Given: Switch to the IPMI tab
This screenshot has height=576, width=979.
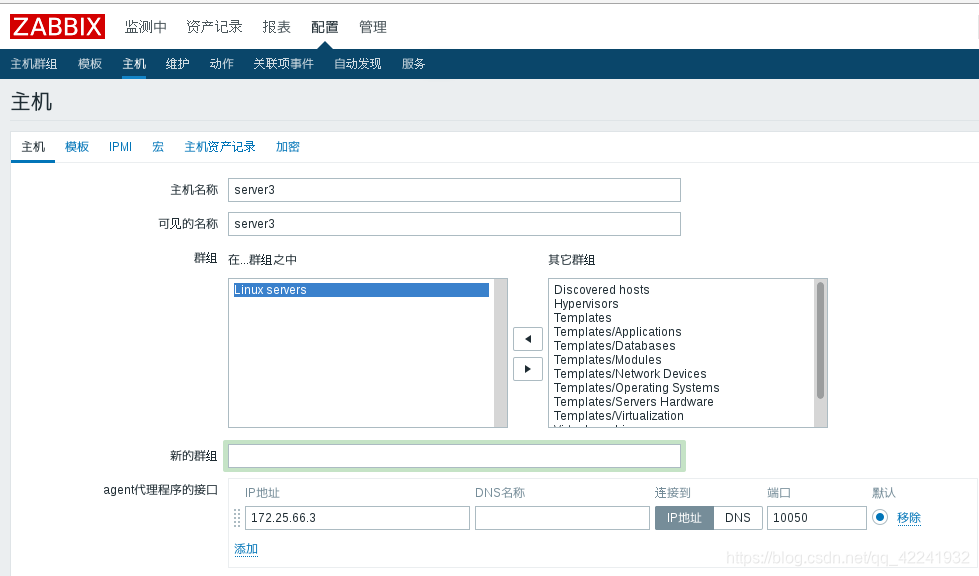Looking at the screenshot, I should [x=121, y=147].
